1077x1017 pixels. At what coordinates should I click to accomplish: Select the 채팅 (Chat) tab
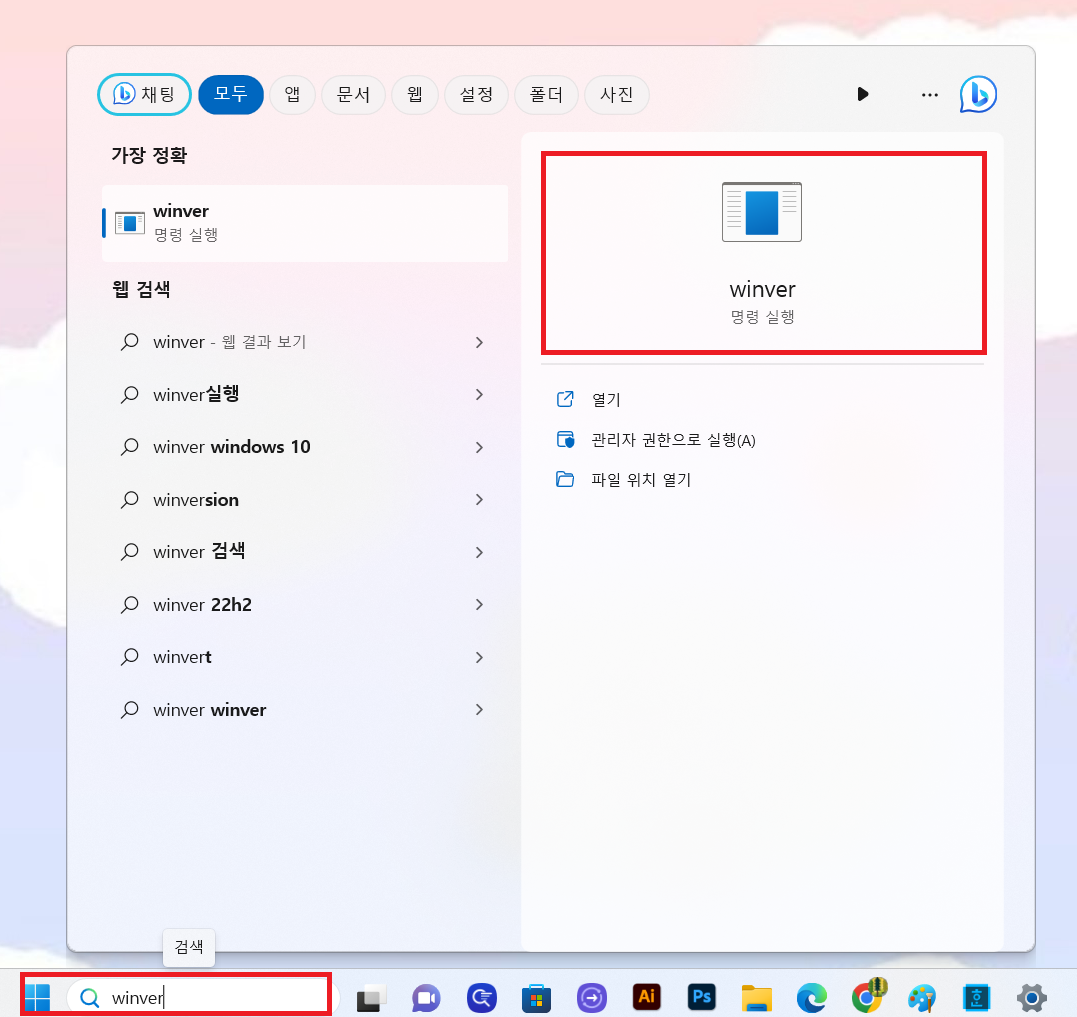click(144, 94)
